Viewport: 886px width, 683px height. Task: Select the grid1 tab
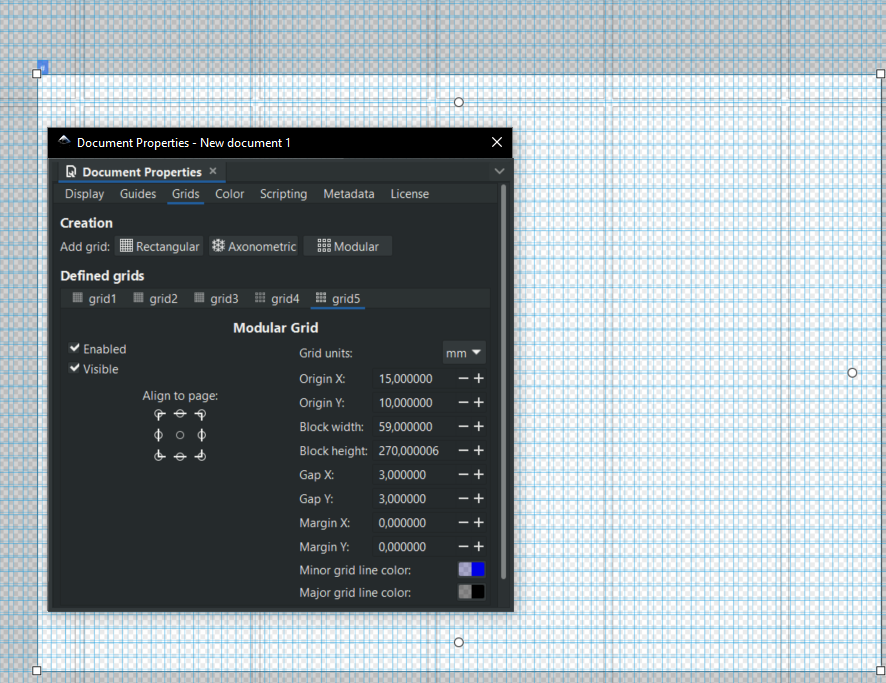point(94,298)
